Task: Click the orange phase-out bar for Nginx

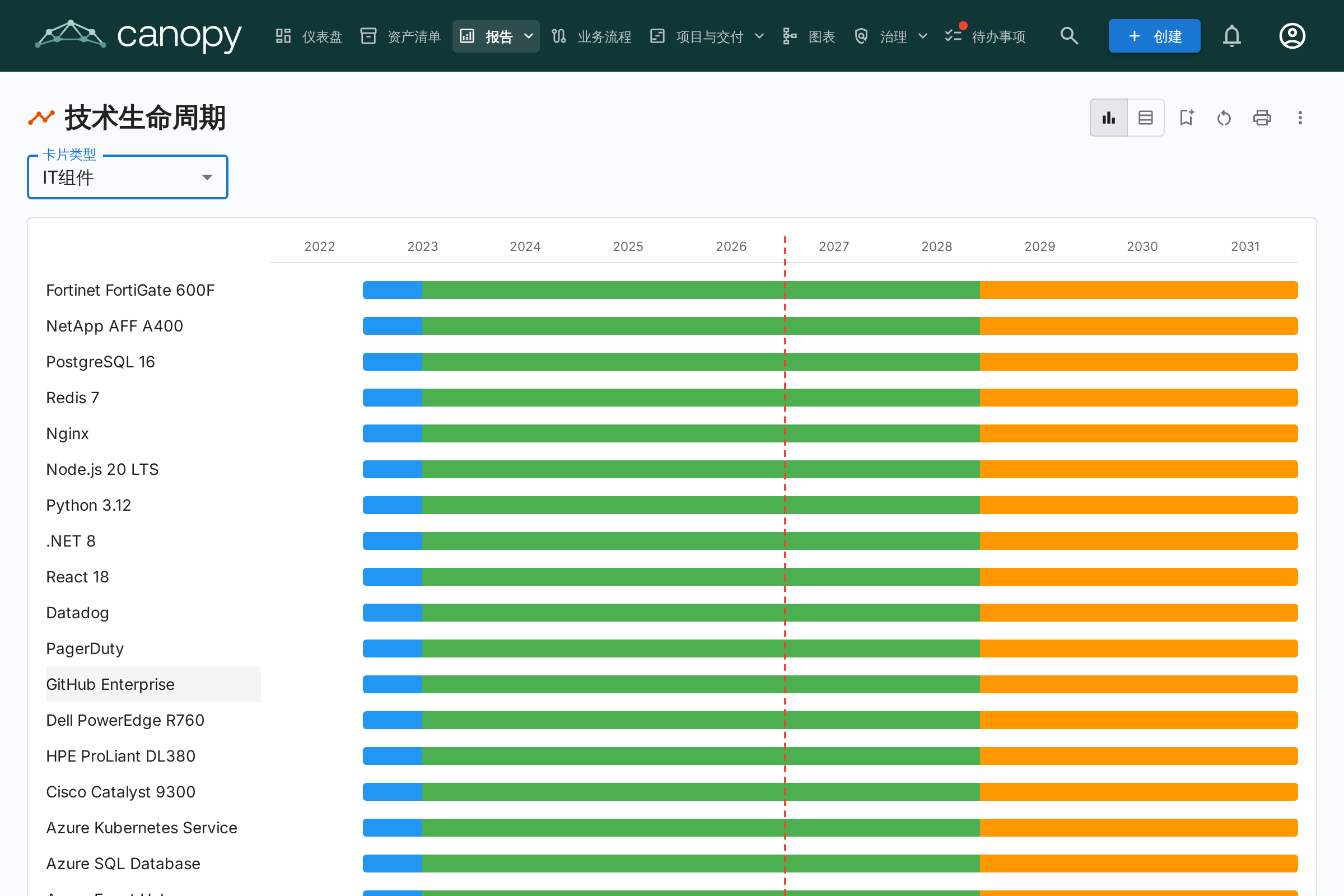Action: click(x=1139, y=433)
